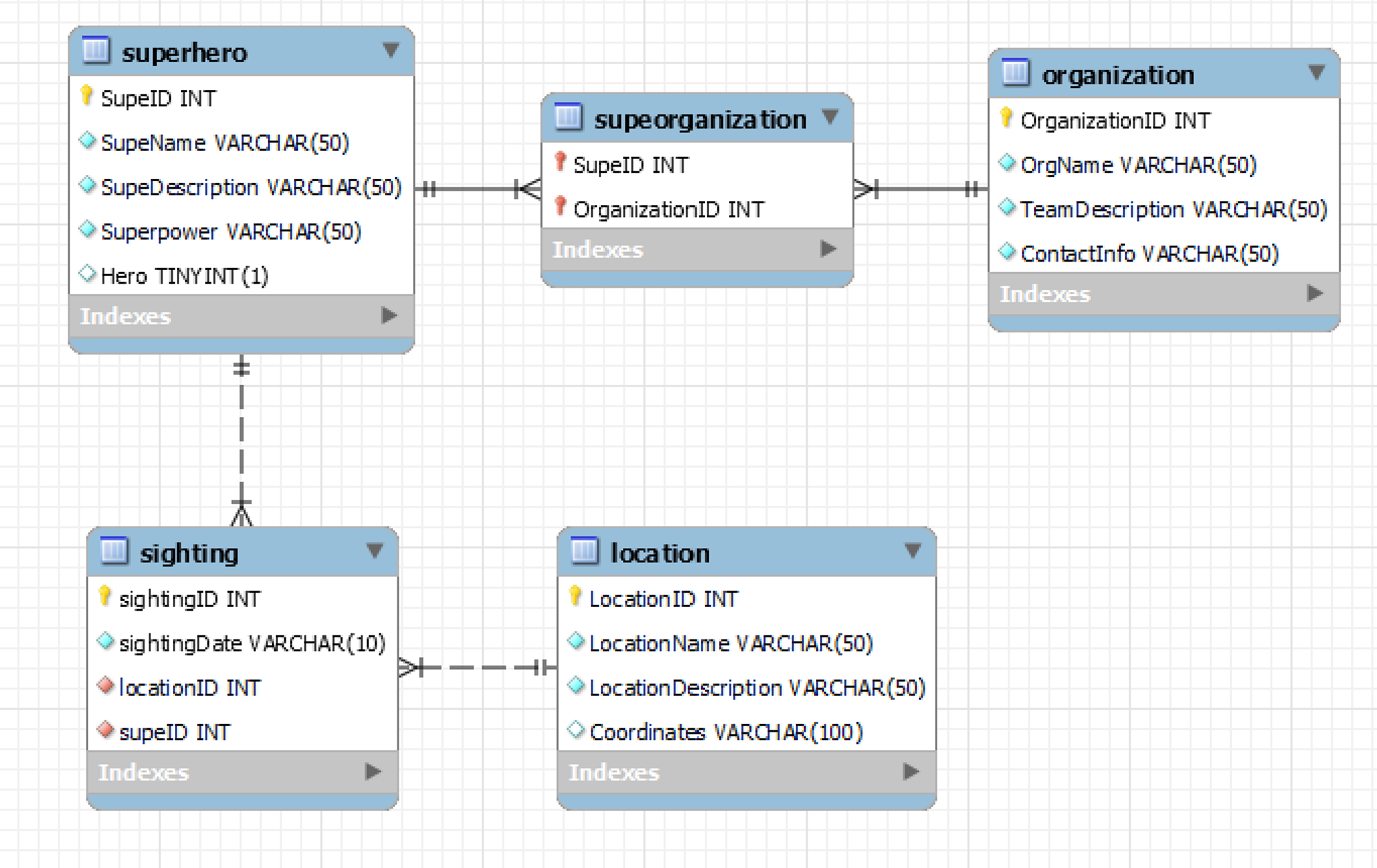Expand Indexes section of superhero table
The image size is (1377, 868).
[x=389, y=315]
